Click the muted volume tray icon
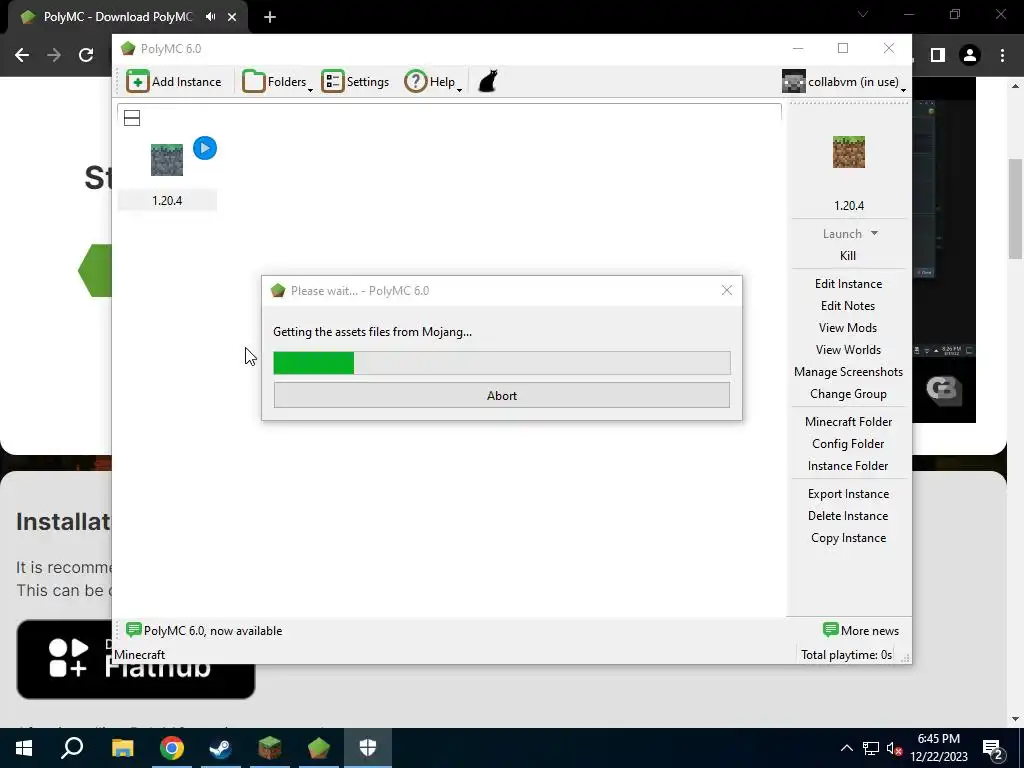This screenshot has width=1024, height=768. coord(894,748)
